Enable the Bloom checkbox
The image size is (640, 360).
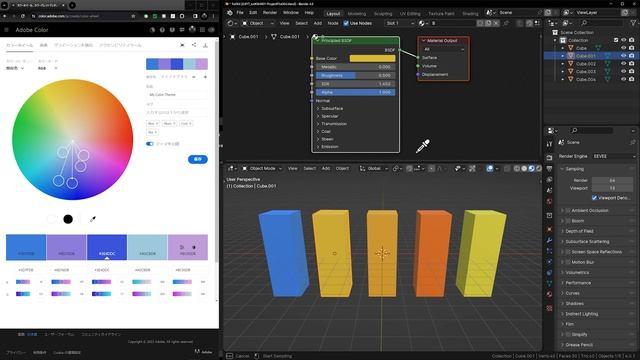(568, 221)
